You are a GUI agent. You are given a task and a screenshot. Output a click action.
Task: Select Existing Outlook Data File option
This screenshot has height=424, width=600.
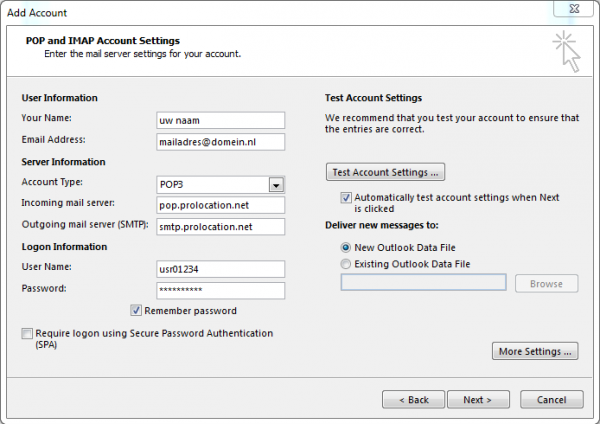(x=346, y=264)
